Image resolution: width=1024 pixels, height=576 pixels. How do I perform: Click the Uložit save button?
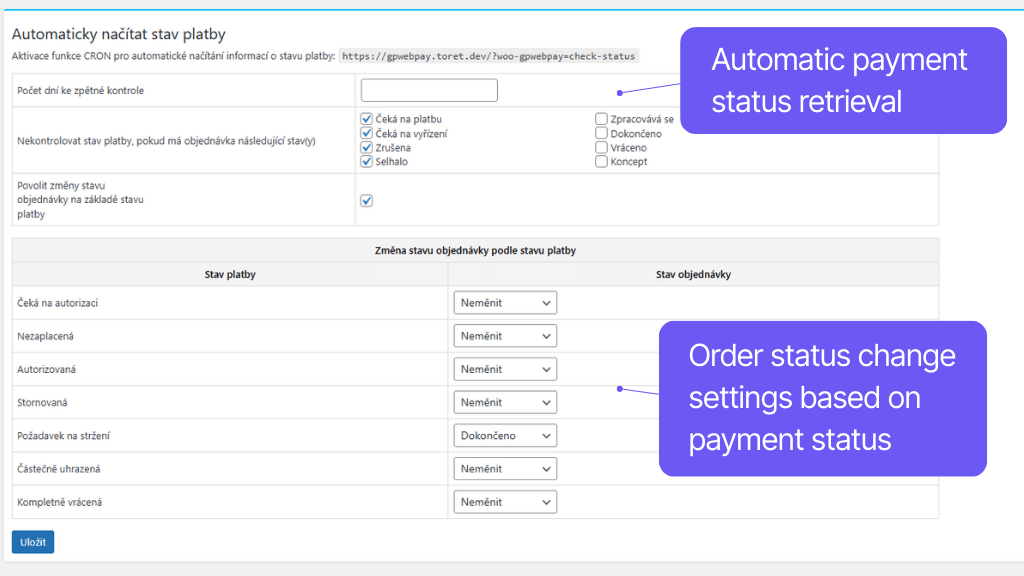(x=33, y=542)
